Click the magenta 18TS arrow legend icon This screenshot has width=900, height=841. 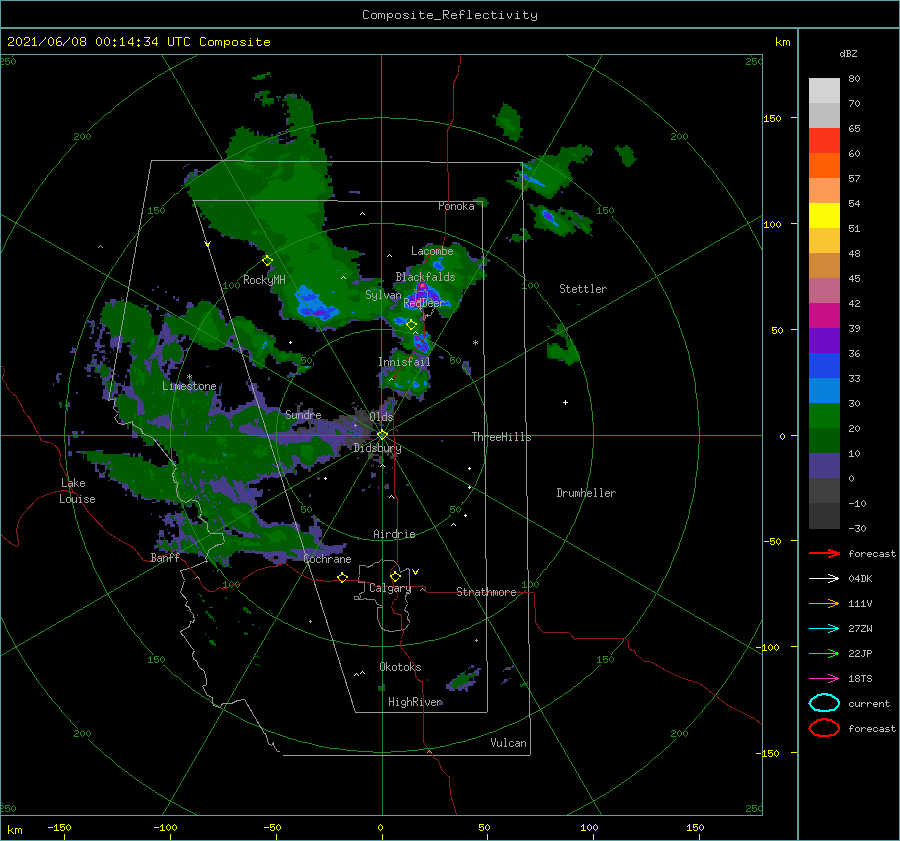click(825, 679)
